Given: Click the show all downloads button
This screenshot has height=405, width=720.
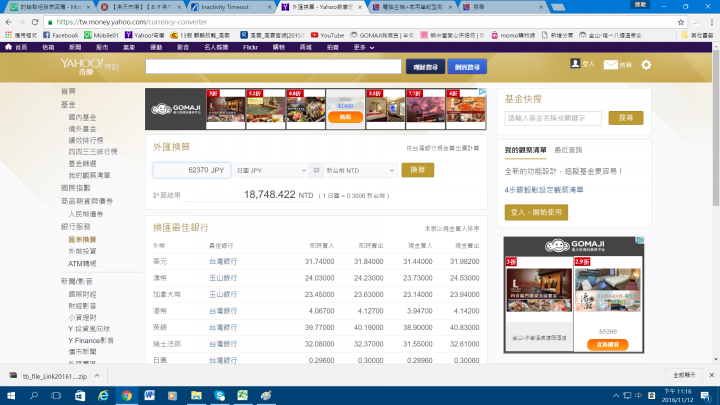Looking at the screenshot, I should 684,375.
